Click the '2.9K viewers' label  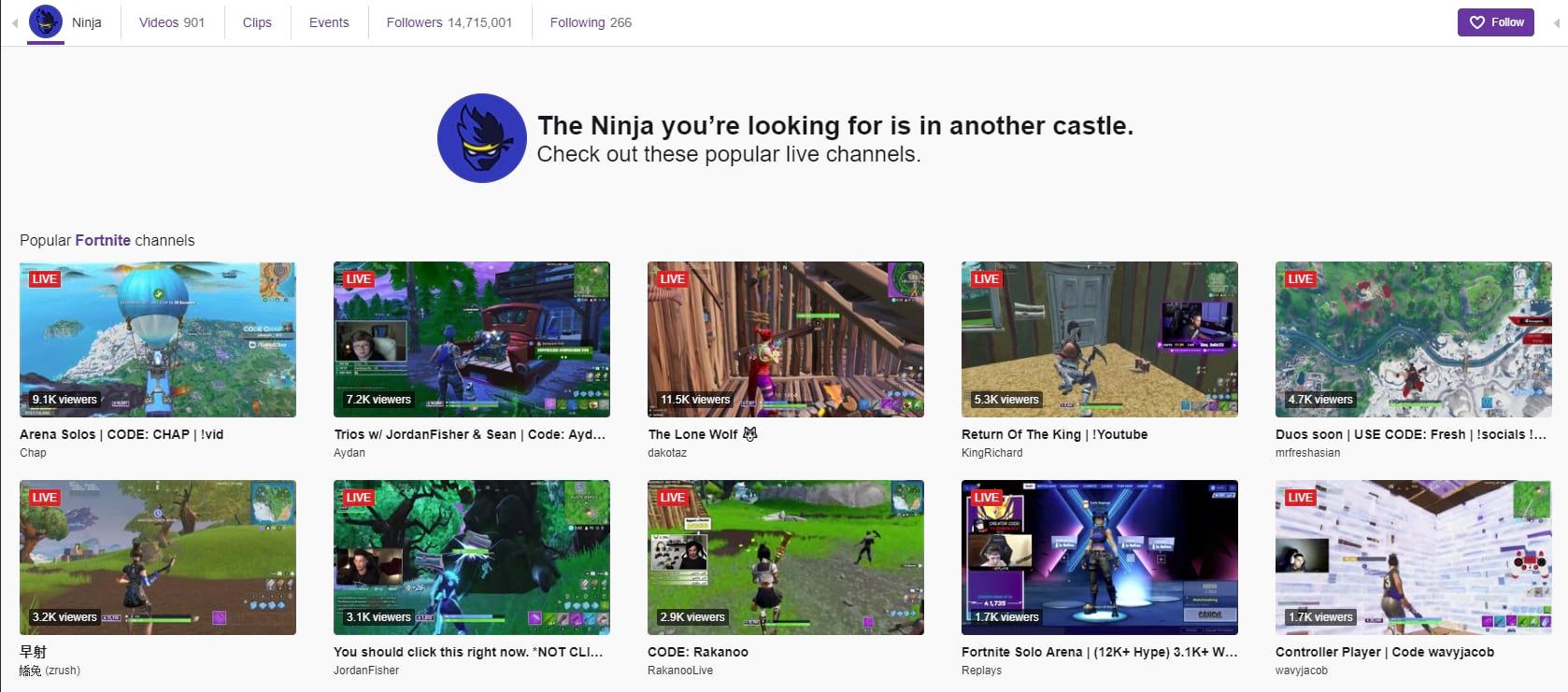click(692, 617)
